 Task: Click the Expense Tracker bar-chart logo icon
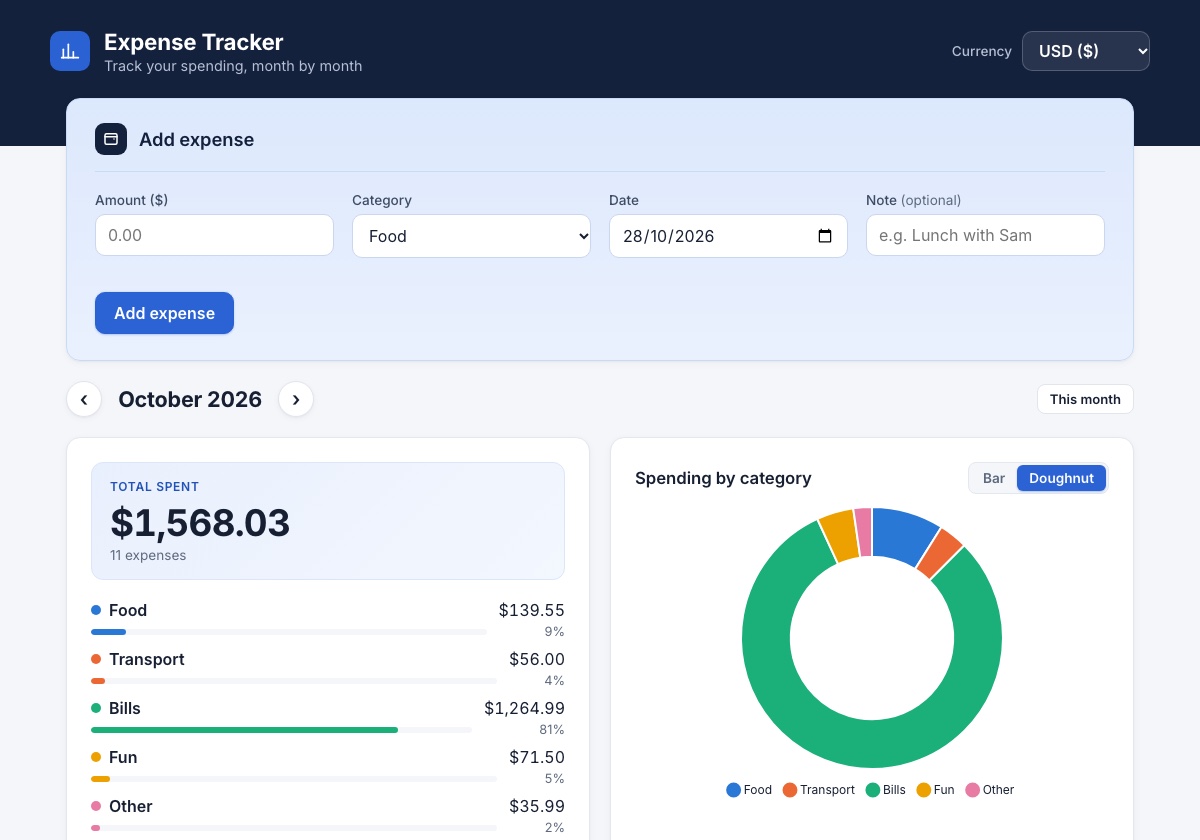coord(70,51)
